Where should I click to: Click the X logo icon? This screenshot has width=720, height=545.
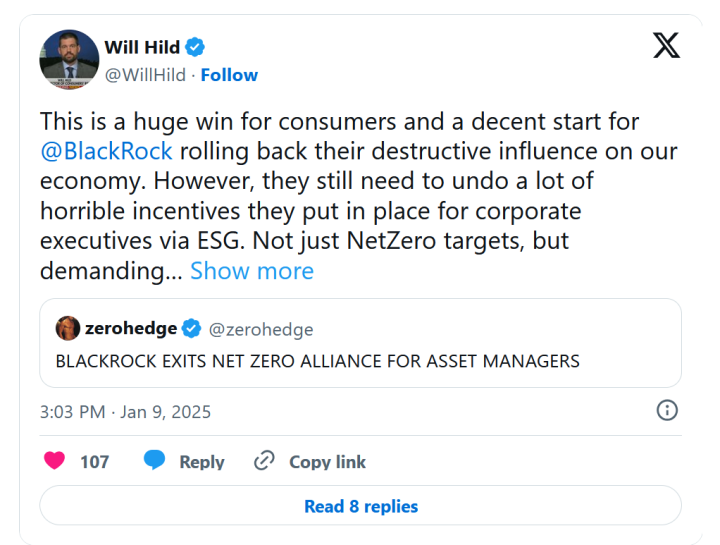pyautogui.click(x=666, y=46)
